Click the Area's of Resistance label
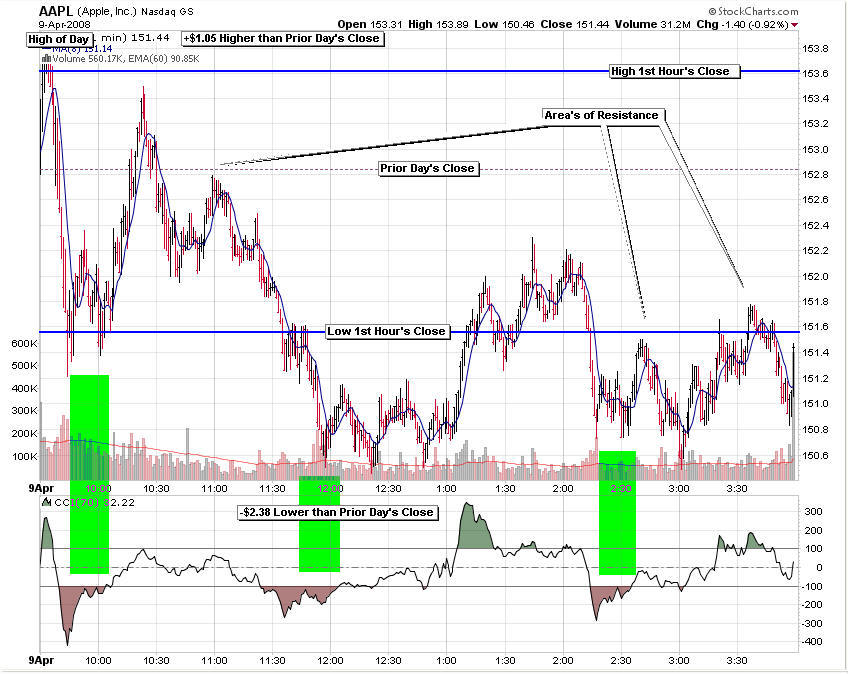Image resolution: width=852 pixels, height=674 pixels. coord(602,115)
